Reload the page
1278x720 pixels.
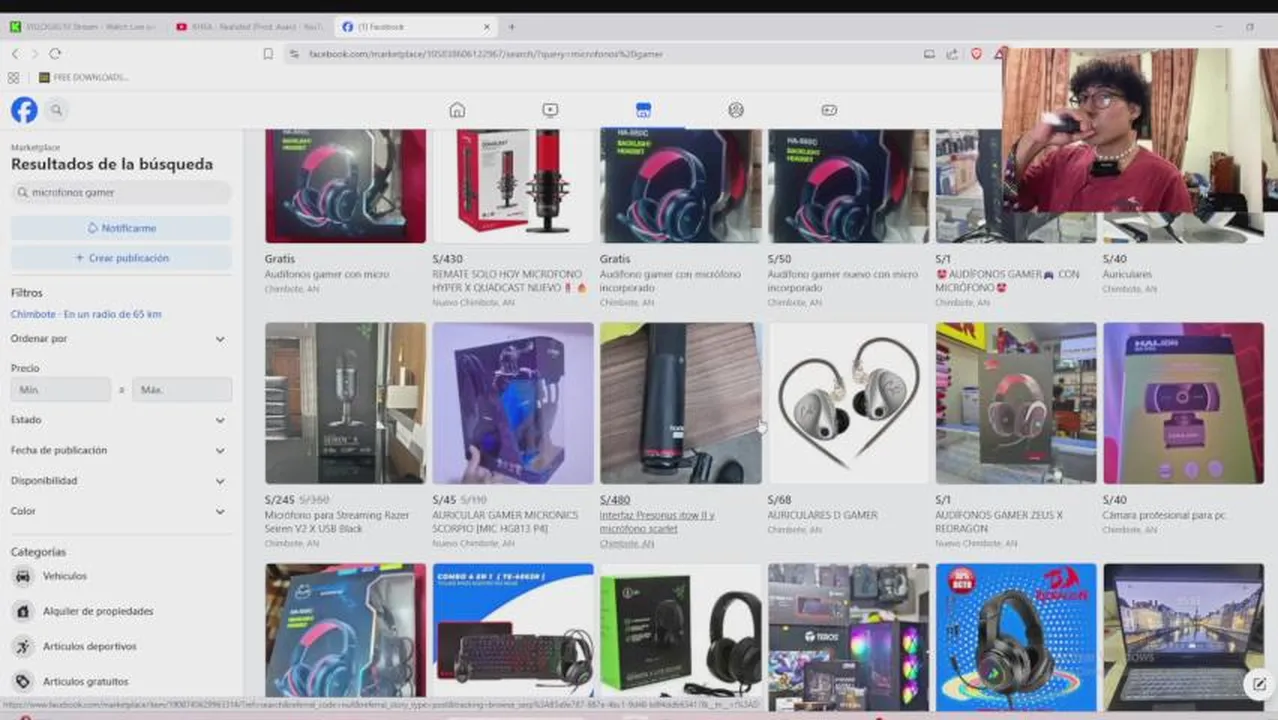(55, 53)
